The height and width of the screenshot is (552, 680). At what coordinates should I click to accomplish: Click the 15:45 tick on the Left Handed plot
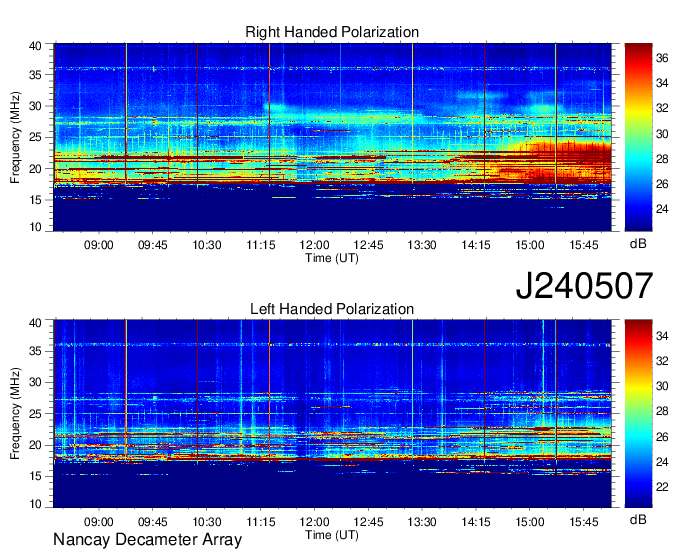coord(584,522)
